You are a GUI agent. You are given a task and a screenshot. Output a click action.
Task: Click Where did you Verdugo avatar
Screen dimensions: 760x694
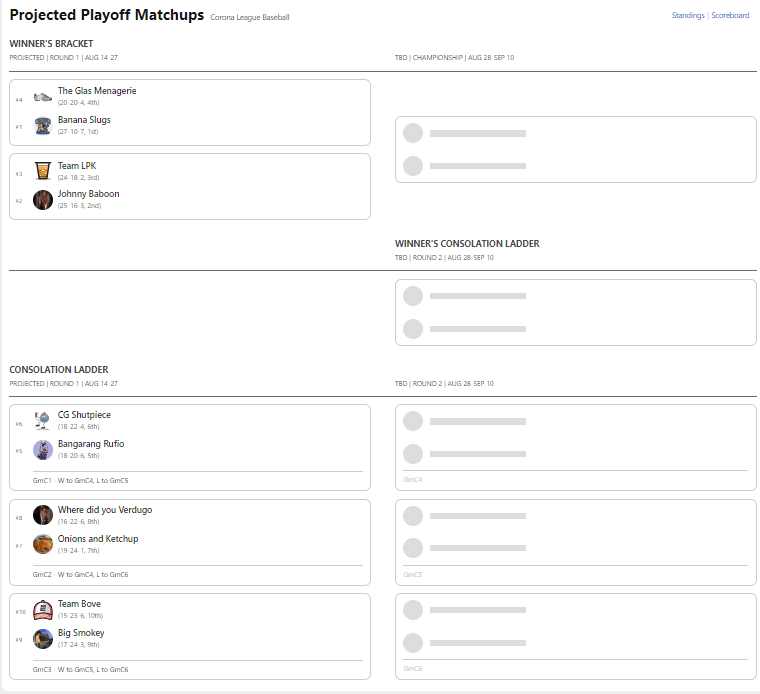point(43,515)
